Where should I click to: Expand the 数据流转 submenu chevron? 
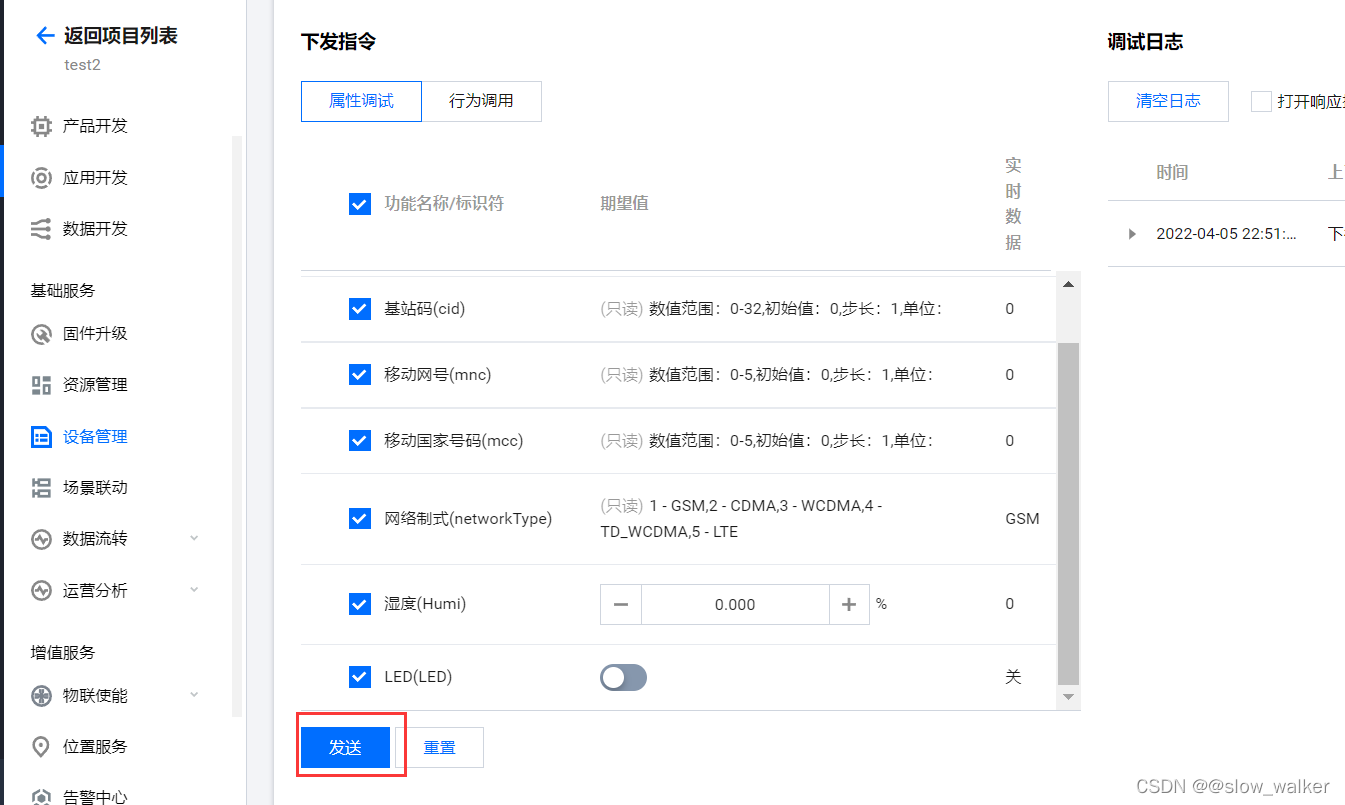(x=194, y=539)
